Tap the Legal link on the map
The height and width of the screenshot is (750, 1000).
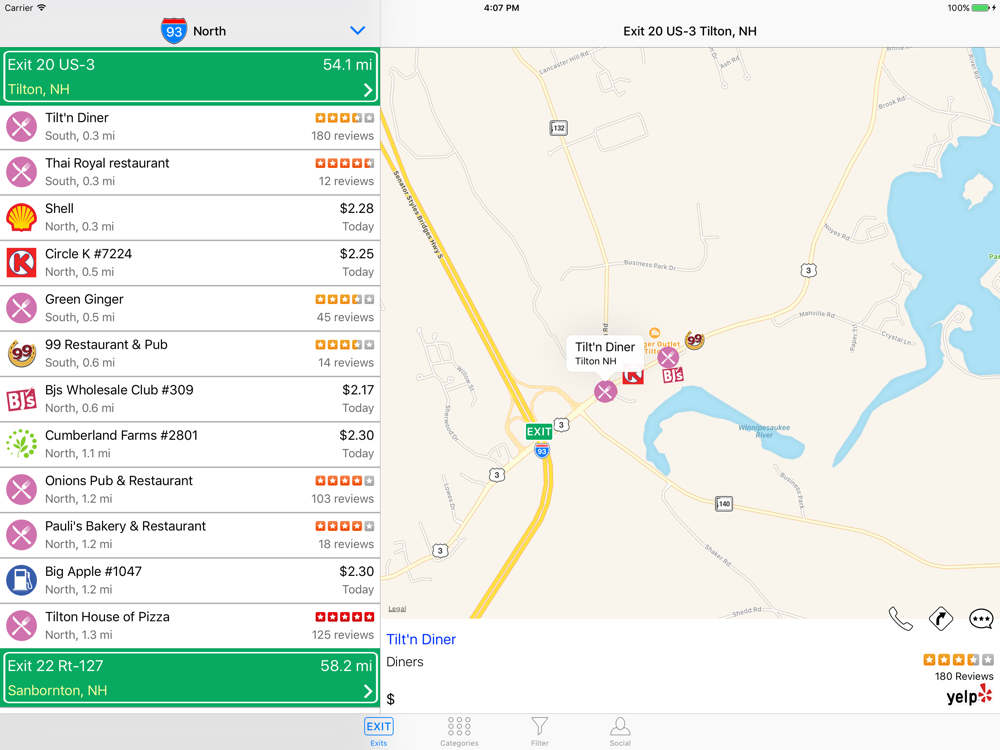(397, 609)
